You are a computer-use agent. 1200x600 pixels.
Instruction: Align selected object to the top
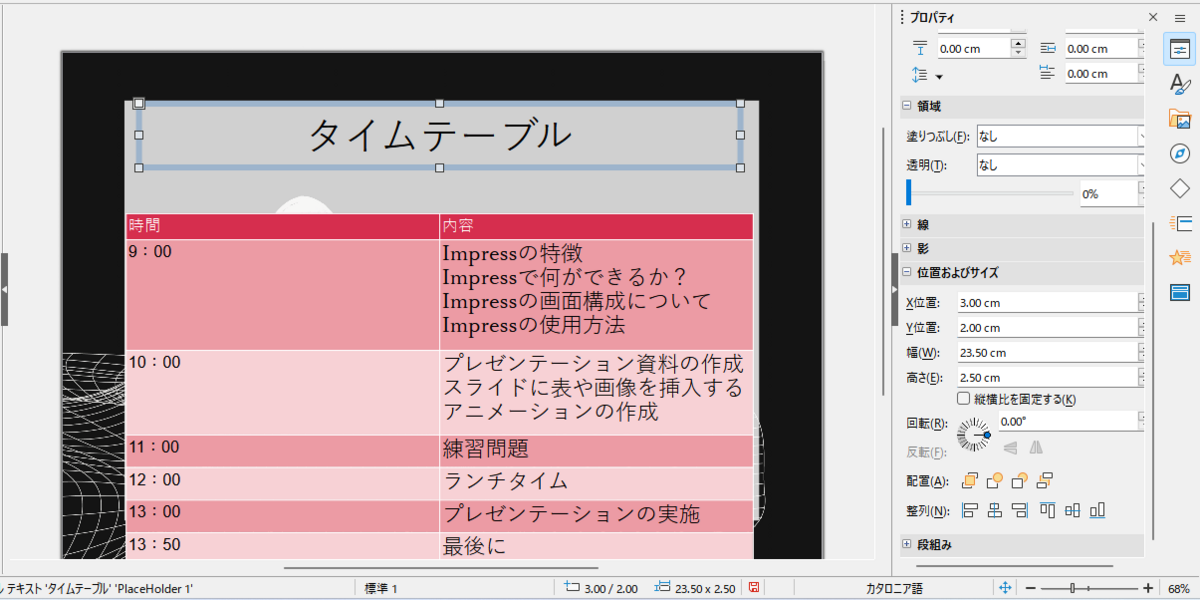point(1047,511)
